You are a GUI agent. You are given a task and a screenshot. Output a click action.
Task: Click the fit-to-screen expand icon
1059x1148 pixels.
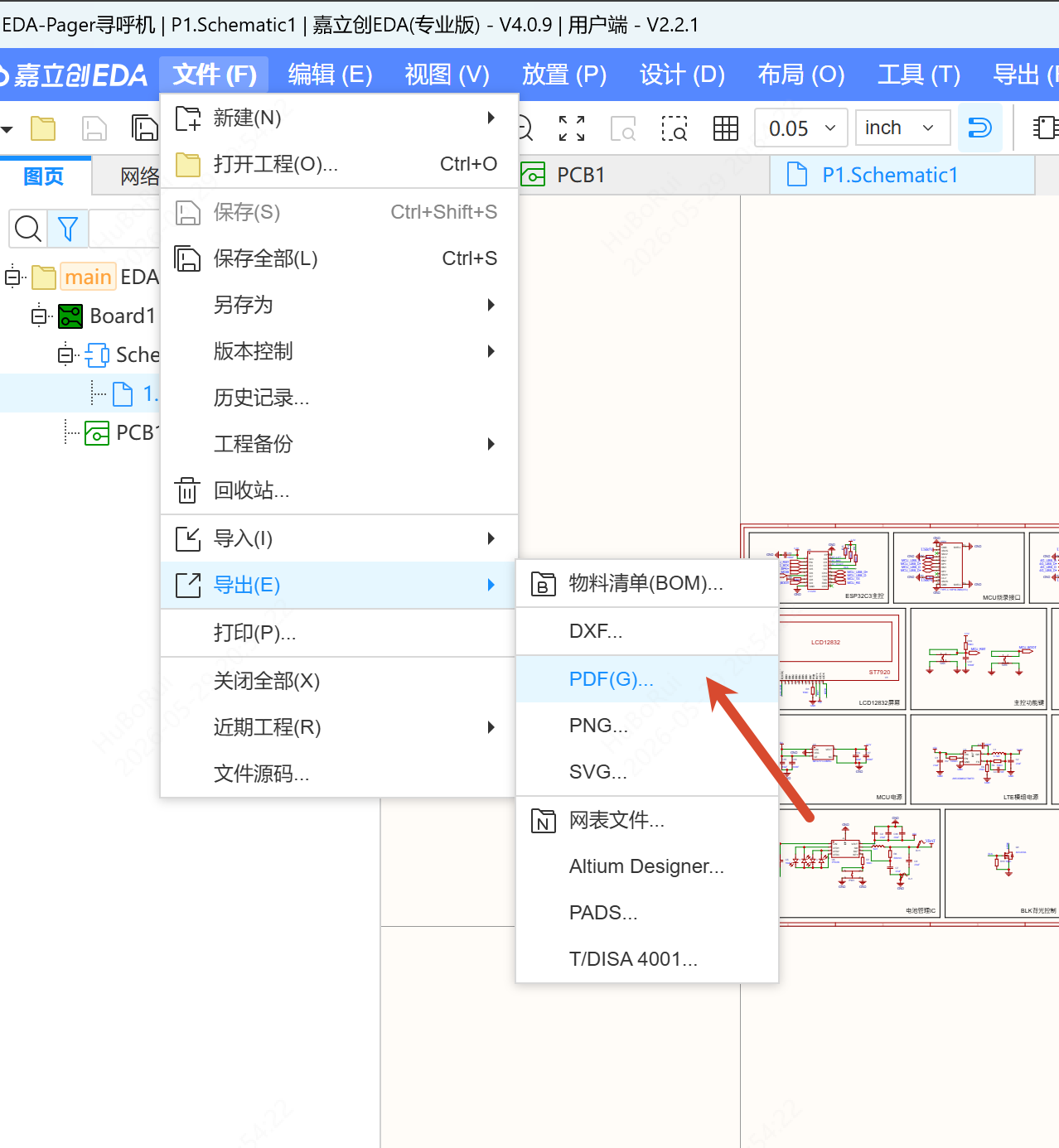tap(572, 128)
